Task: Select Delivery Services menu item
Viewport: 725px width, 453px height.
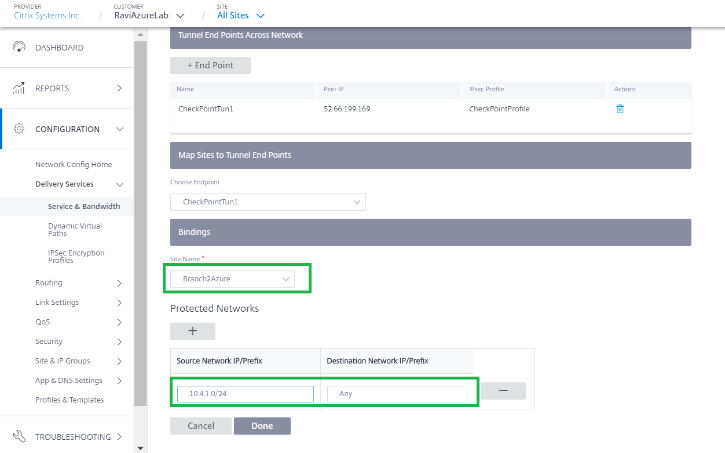Action: tap(64, 184)
